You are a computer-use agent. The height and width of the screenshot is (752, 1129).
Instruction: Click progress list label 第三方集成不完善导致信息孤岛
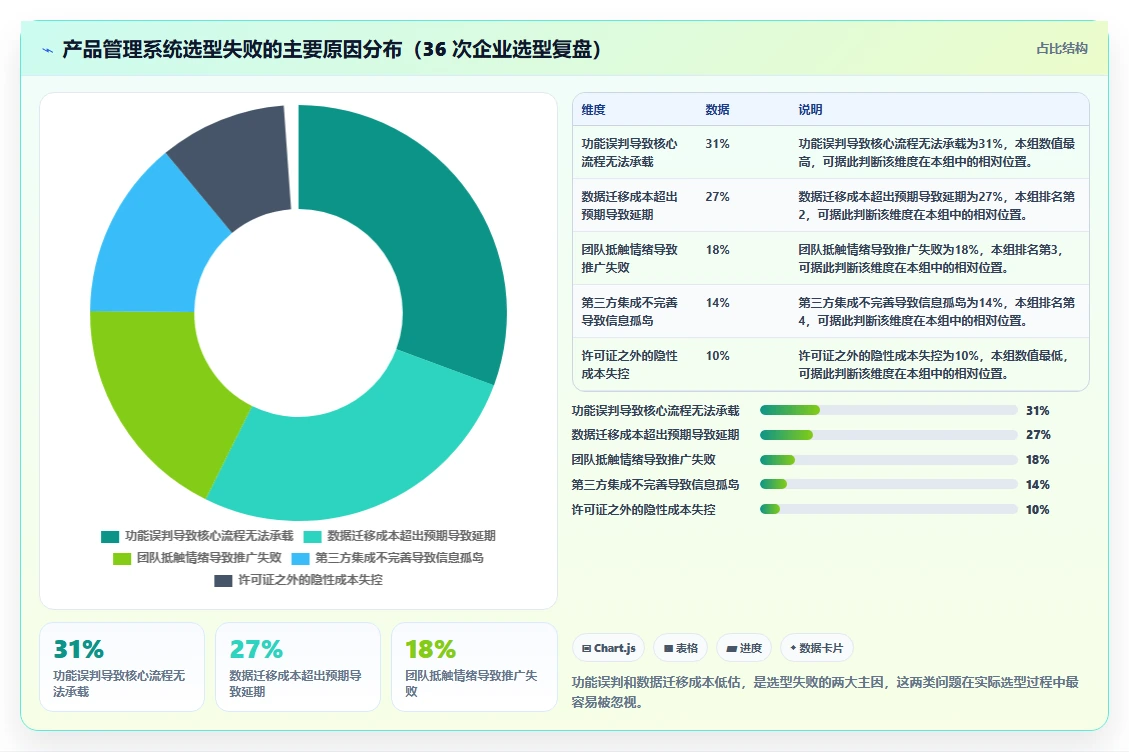point(655,485)
